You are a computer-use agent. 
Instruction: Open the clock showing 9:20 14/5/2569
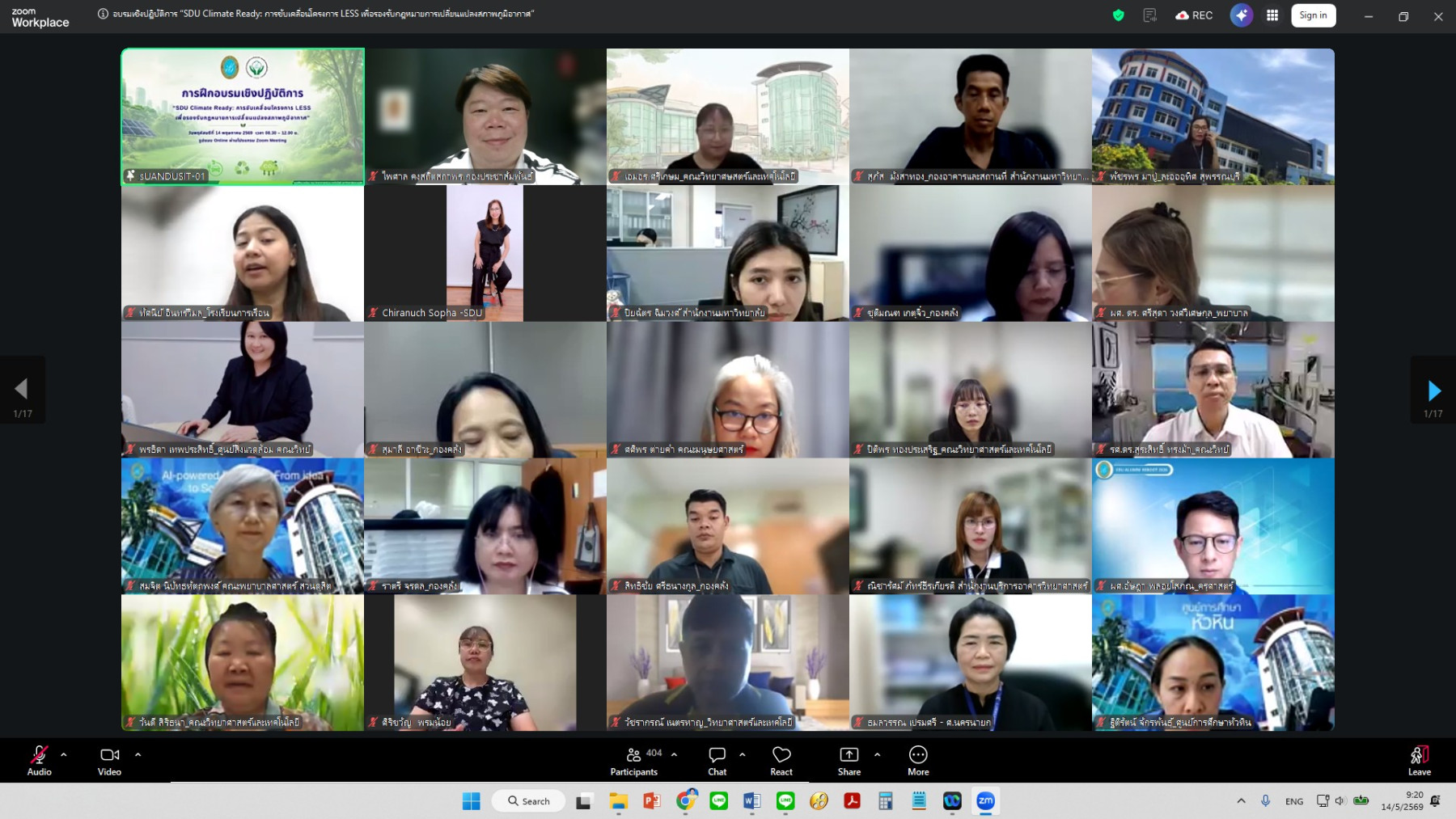pos(1402,801)
